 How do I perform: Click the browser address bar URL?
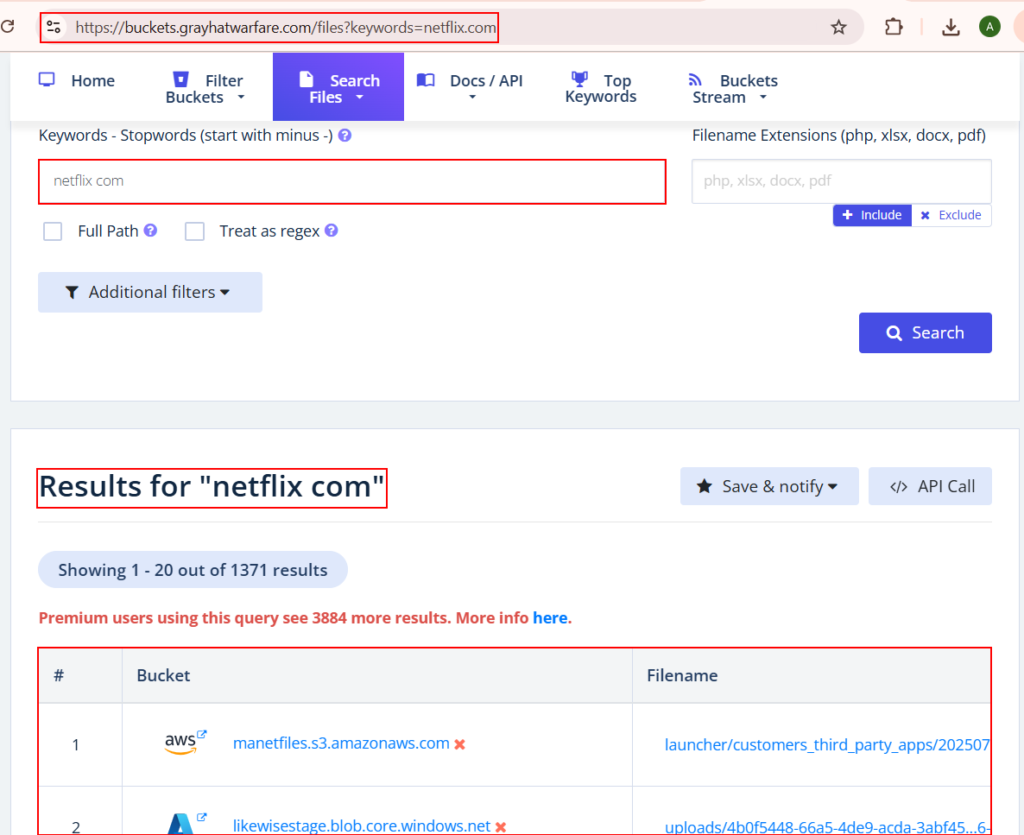click(285, 27)
